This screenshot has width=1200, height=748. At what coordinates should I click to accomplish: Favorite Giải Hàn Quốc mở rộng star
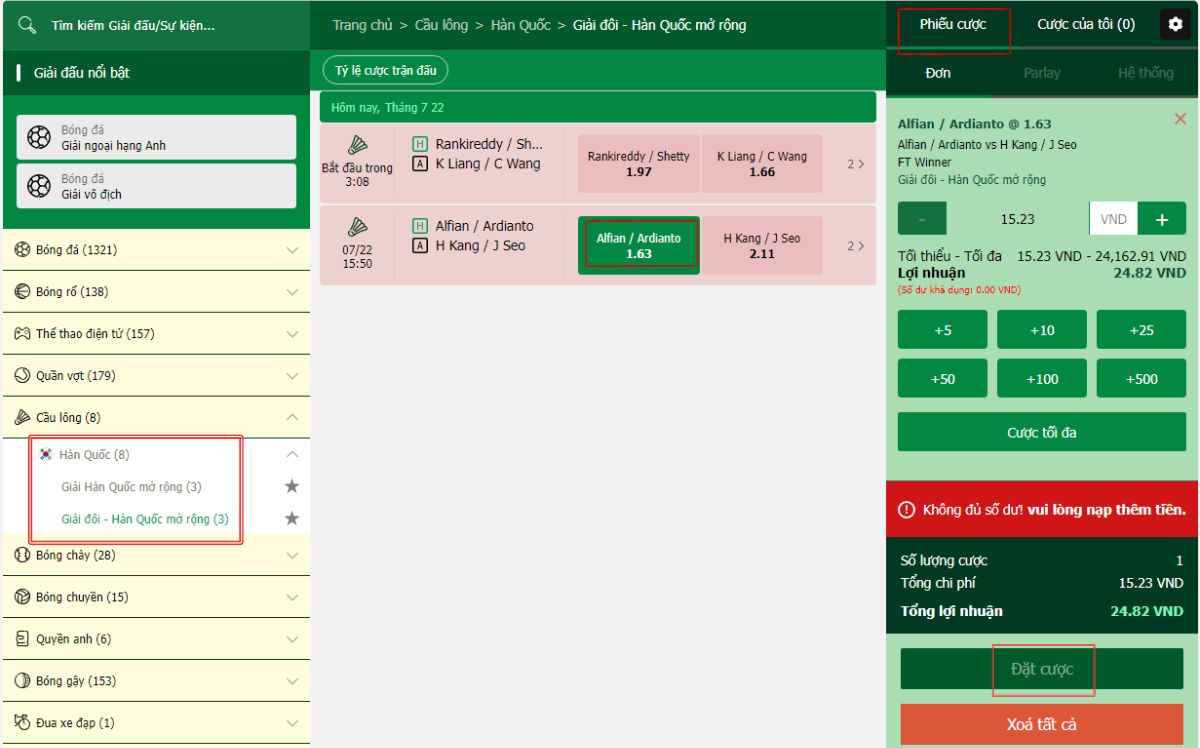click(292, 487)
